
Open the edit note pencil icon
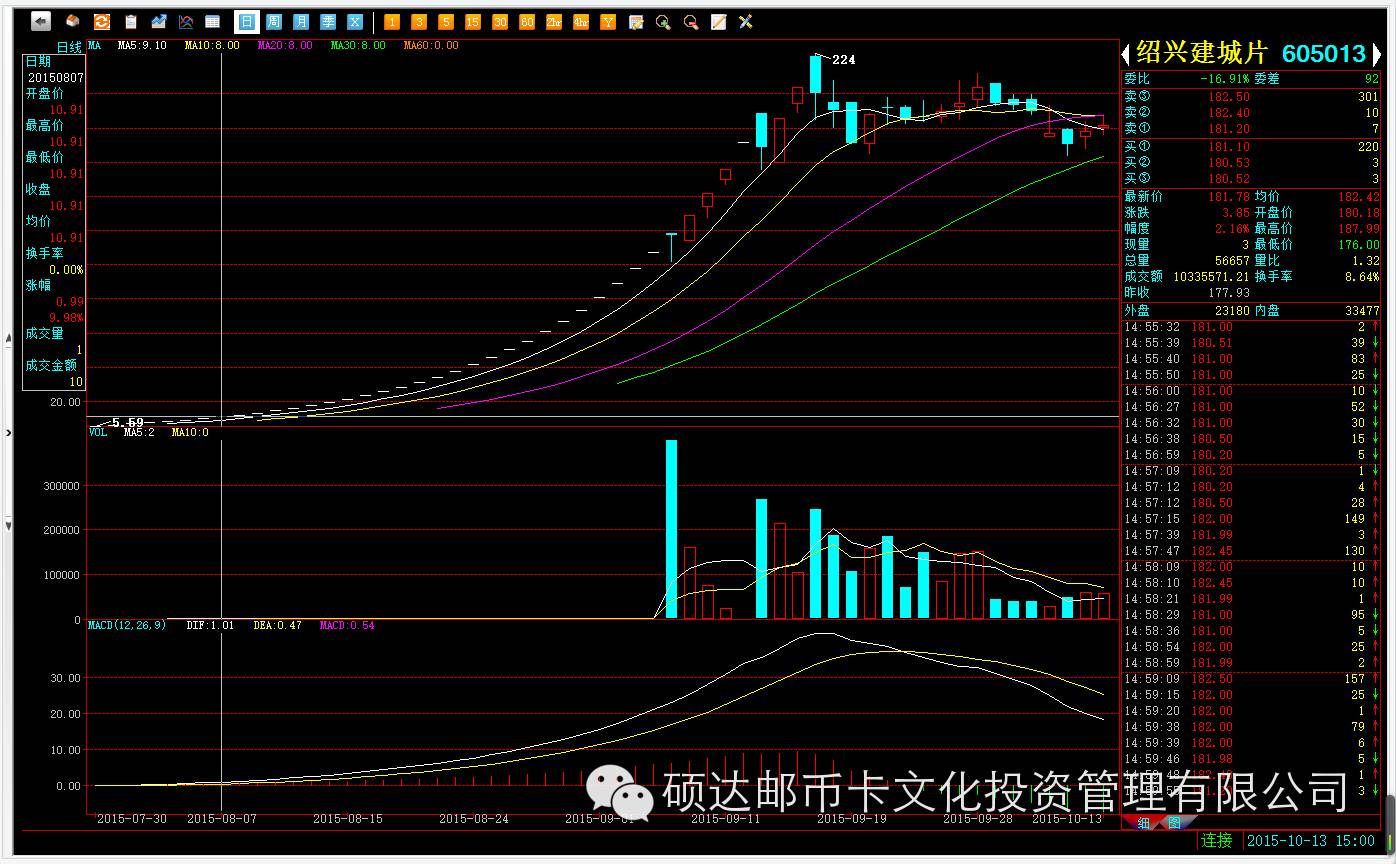point(718,21)
